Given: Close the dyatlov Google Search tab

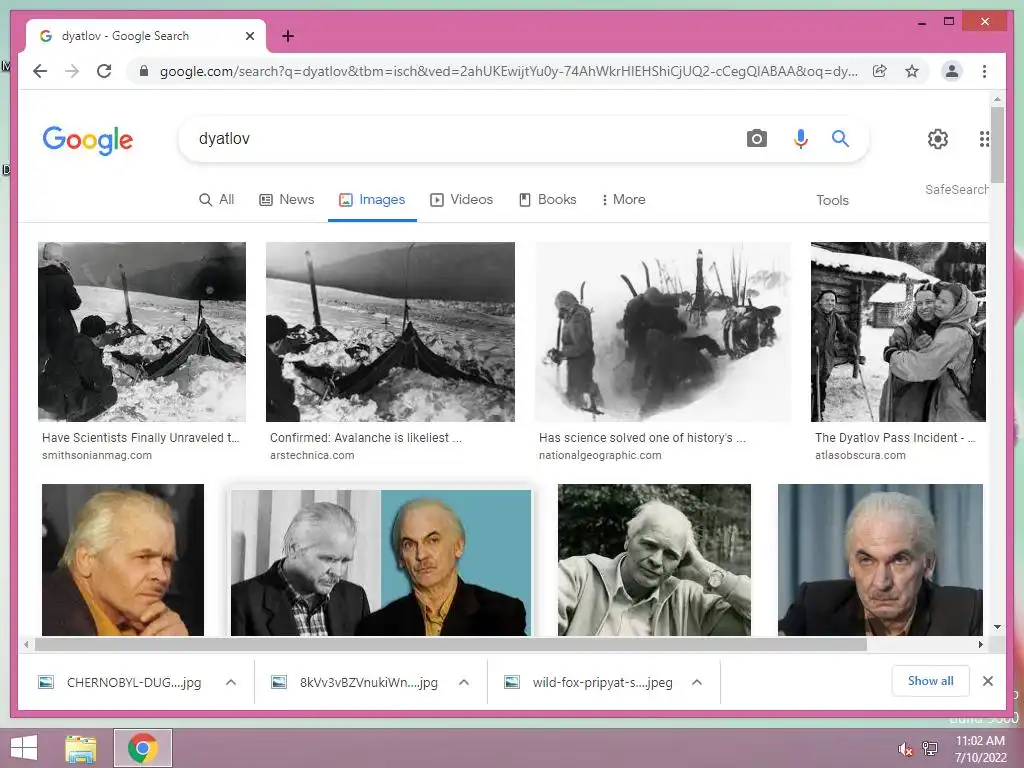Looking at the screenshot, I should click(249, 36).
